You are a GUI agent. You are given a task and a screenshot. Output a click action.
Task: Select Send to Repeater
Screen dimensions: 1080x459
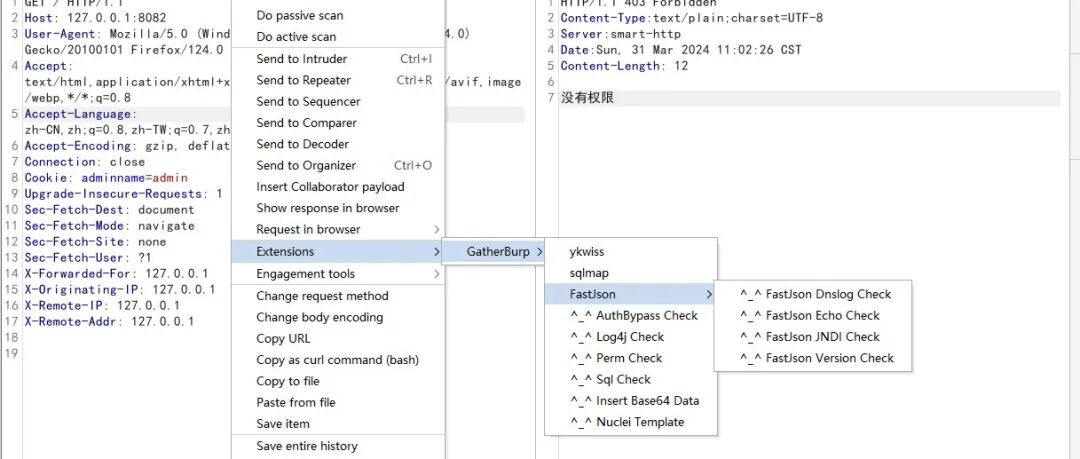pyautogui.click(x=338, y=80)
